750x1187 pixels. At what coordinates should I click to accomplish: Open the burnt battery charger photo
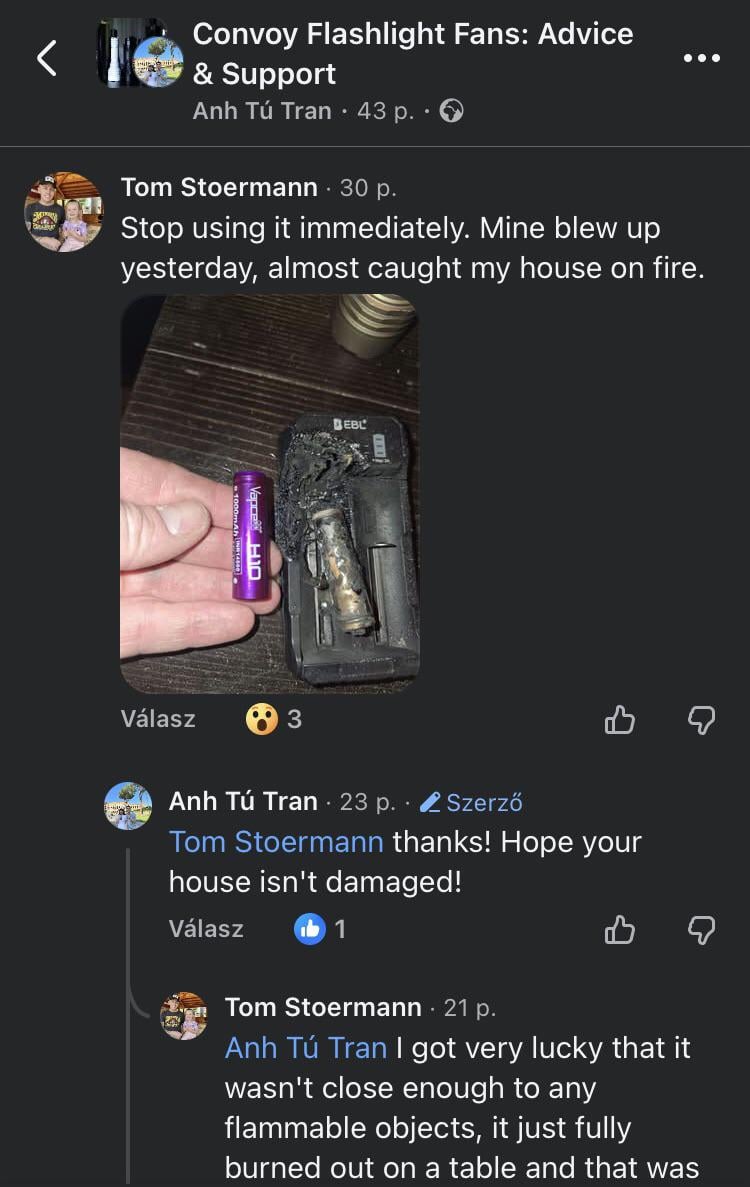269,494
